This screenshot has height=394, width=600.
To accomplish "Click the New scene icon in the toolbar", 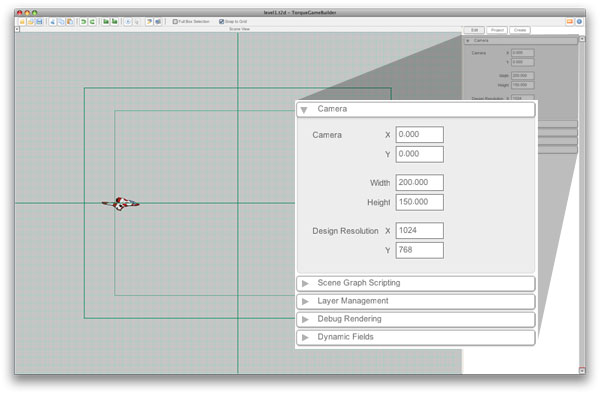I will (22, 22).
